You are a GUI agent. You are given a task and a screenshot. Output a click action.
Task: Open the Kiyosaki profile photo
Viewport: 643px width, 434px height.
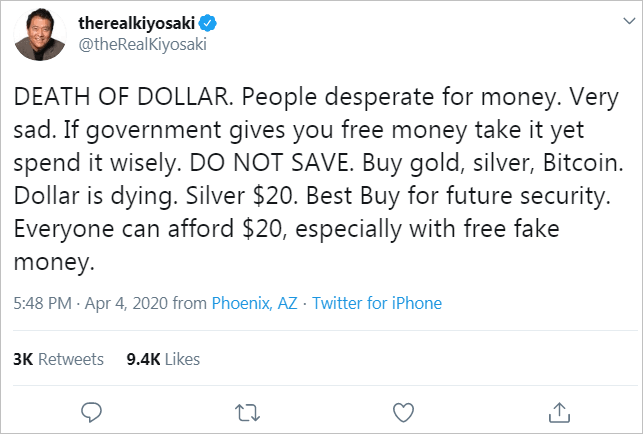point(35,35)
